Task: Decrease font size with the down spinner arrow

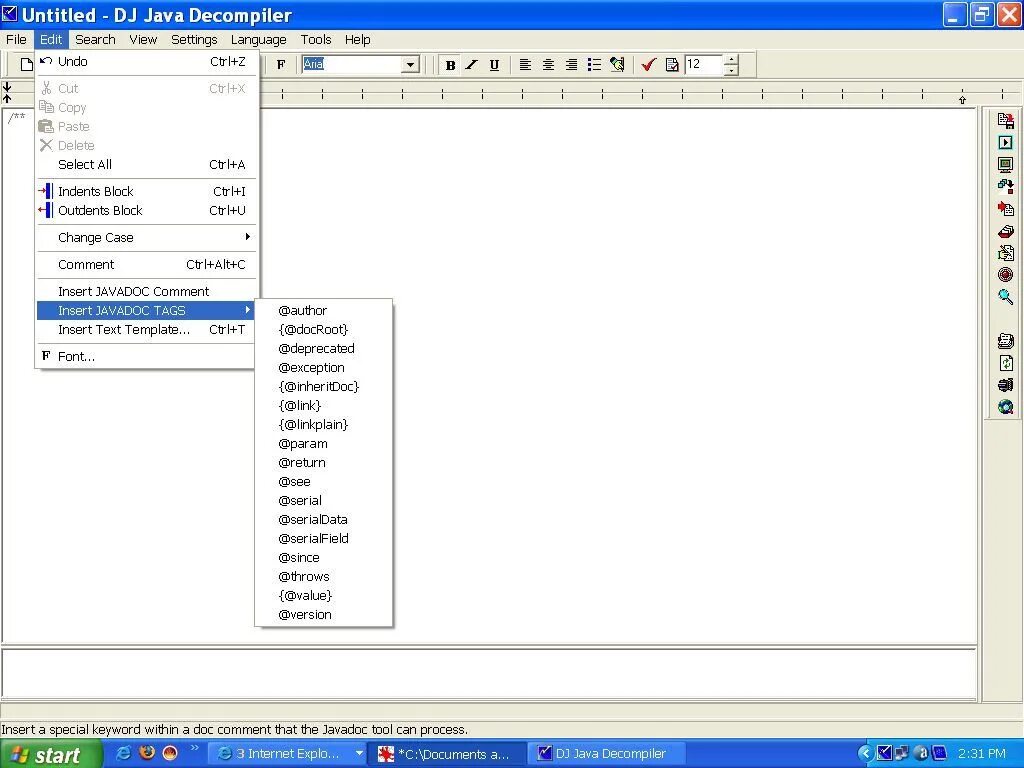Action: tap(731, 69)
